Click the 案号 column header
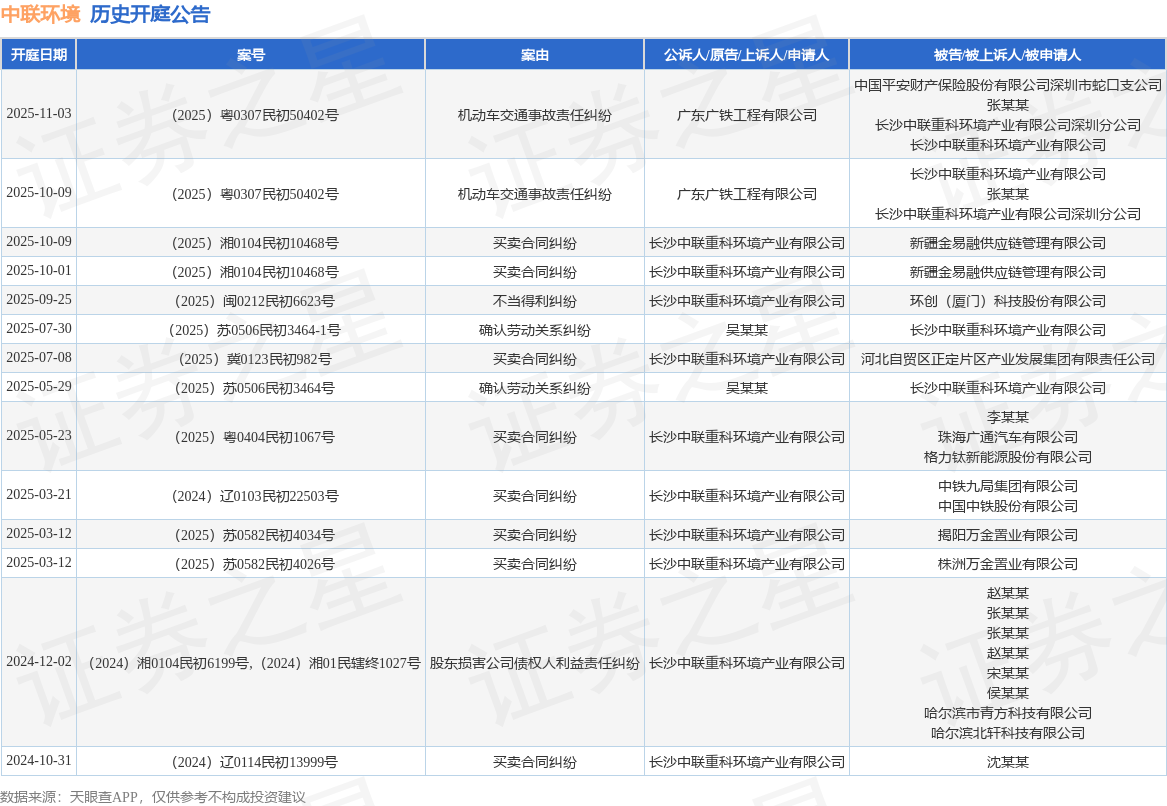 pyautogui.click(x=251, y=54)
